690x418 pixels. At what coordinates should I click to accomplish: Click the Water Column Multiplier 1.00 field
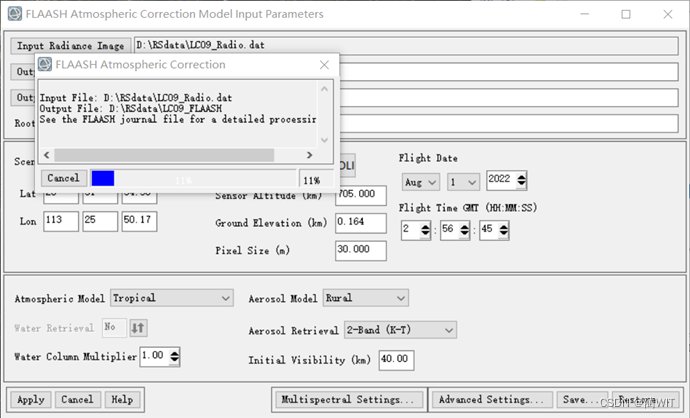pyautogui.click(x=155, y=356)
